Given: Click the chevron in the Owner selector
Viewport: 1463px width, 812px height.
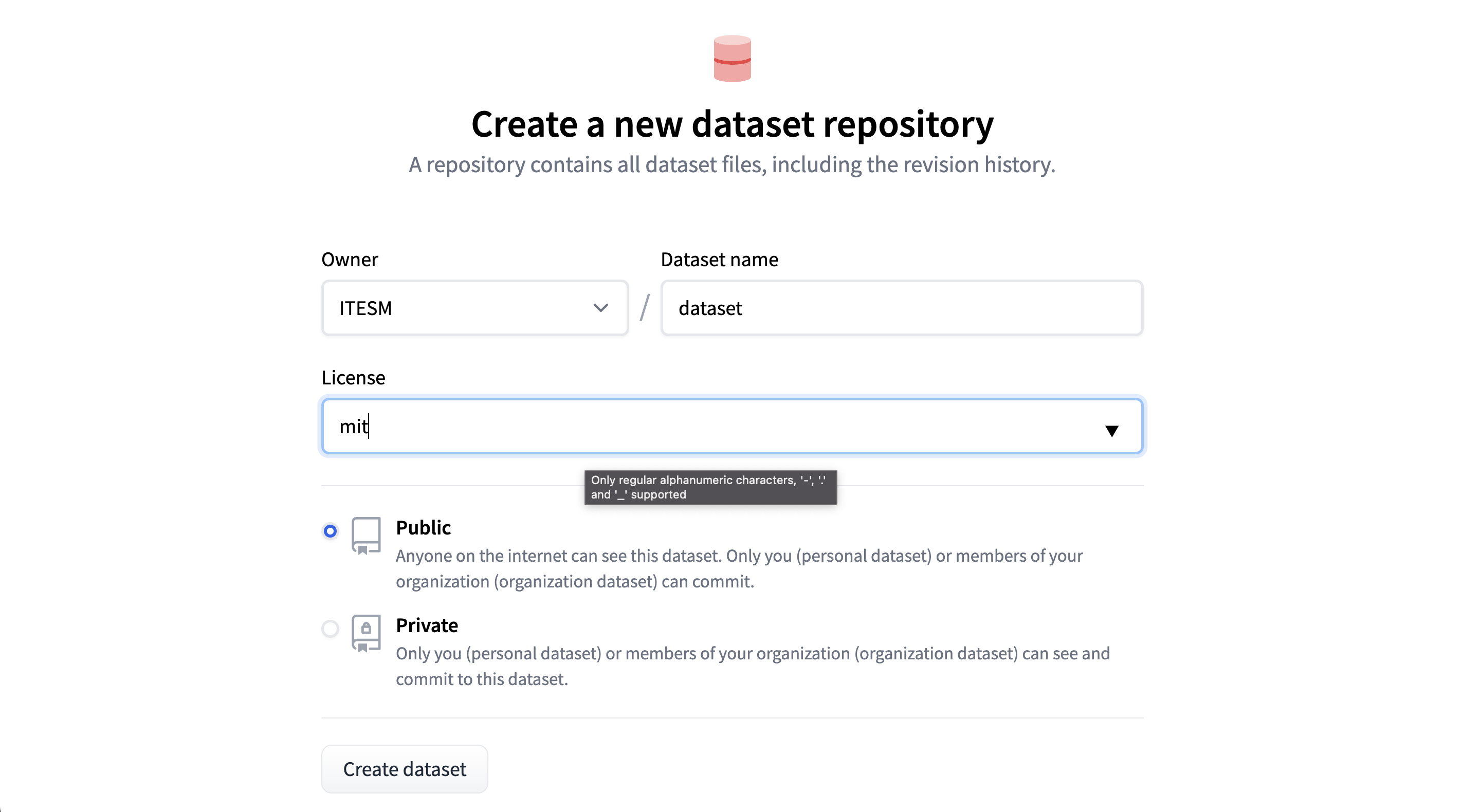Looking at the screenshot, I should 600,308.
